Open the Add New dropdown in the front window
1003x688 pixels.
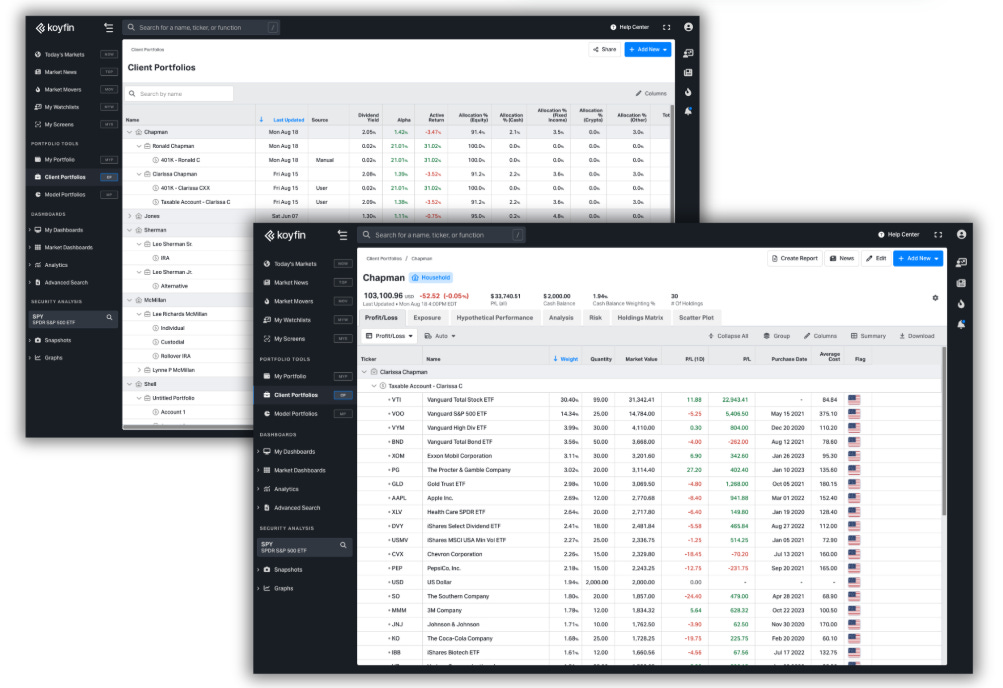pyautogui.click(x=918, y=258)
